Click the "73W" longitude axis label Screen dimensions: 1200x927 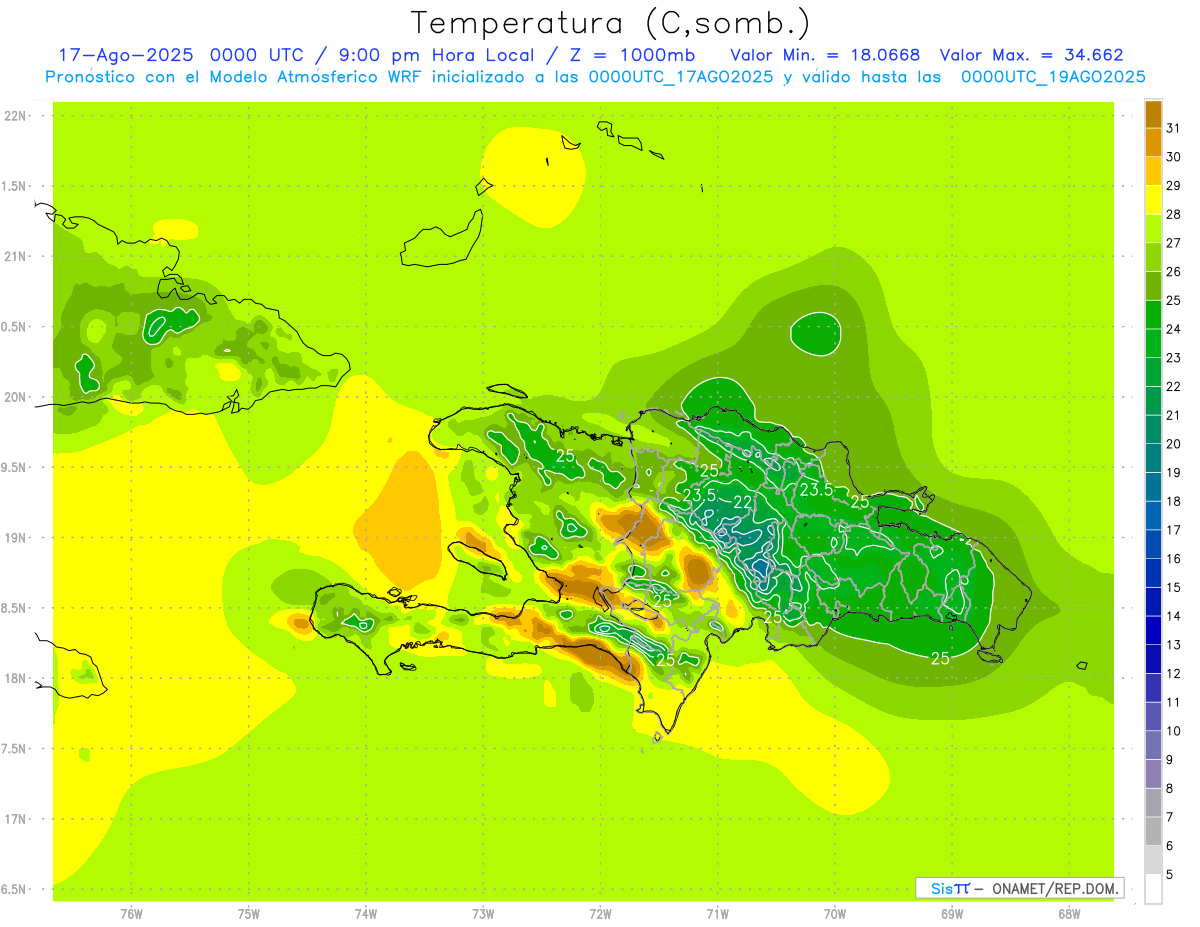click(x=483, y=914)
